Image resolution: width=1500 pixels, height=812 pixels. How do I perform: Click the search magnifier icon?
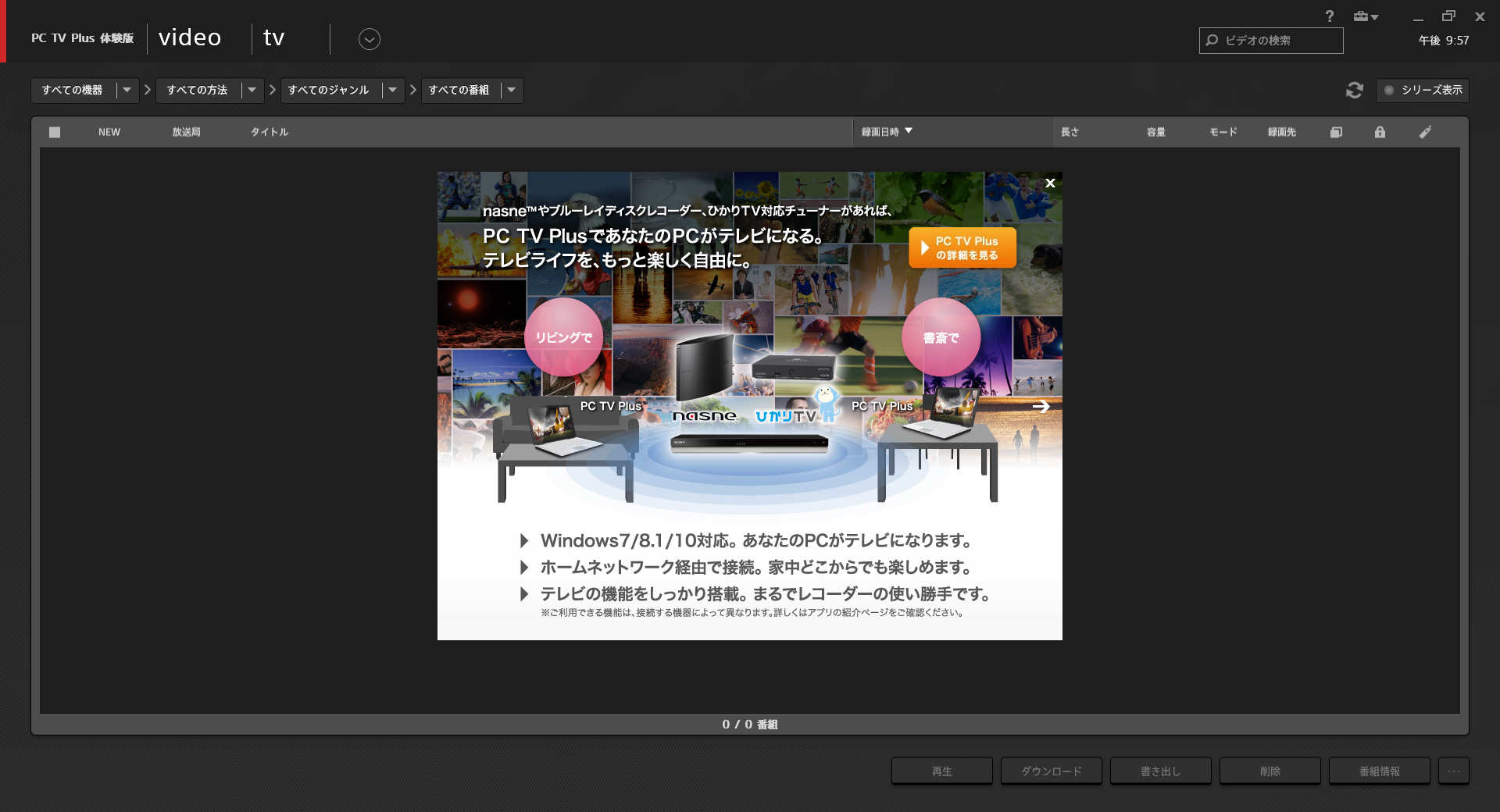coord(1212,41)
